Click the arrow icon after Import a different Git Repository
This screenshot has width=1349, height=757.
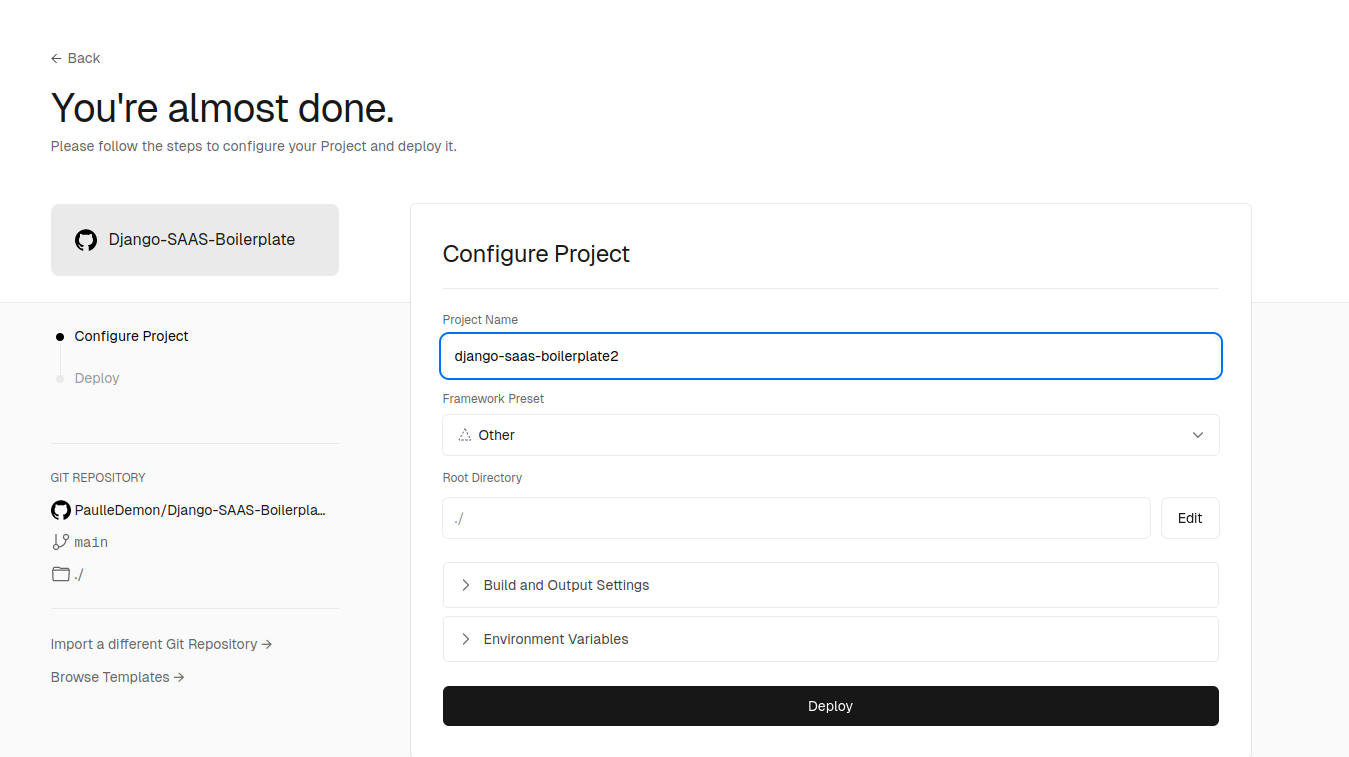point(266,644)
